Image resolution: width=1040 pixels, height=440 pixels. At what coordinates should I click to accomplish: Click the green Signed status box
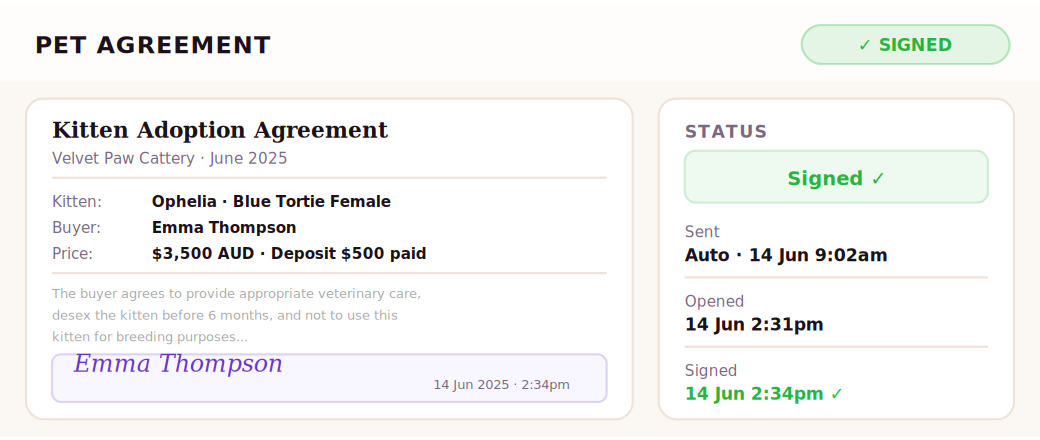(x=836, y=177)
